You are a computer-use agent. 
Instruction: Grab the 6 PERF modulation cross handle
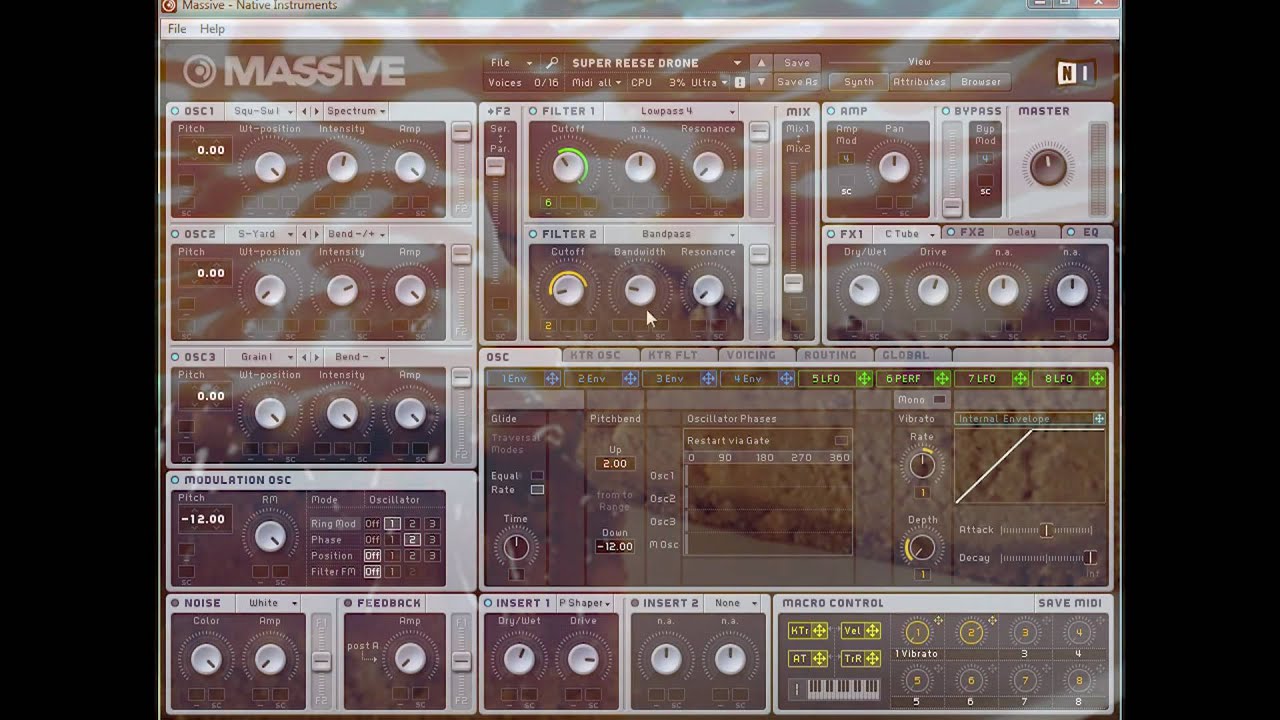[942, 379]
